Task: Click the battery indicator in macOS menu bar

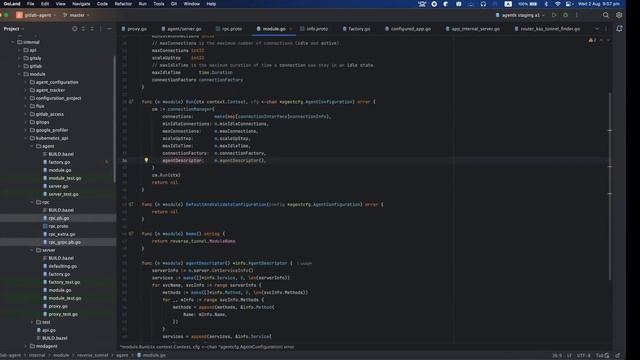Action: point(528,4)
